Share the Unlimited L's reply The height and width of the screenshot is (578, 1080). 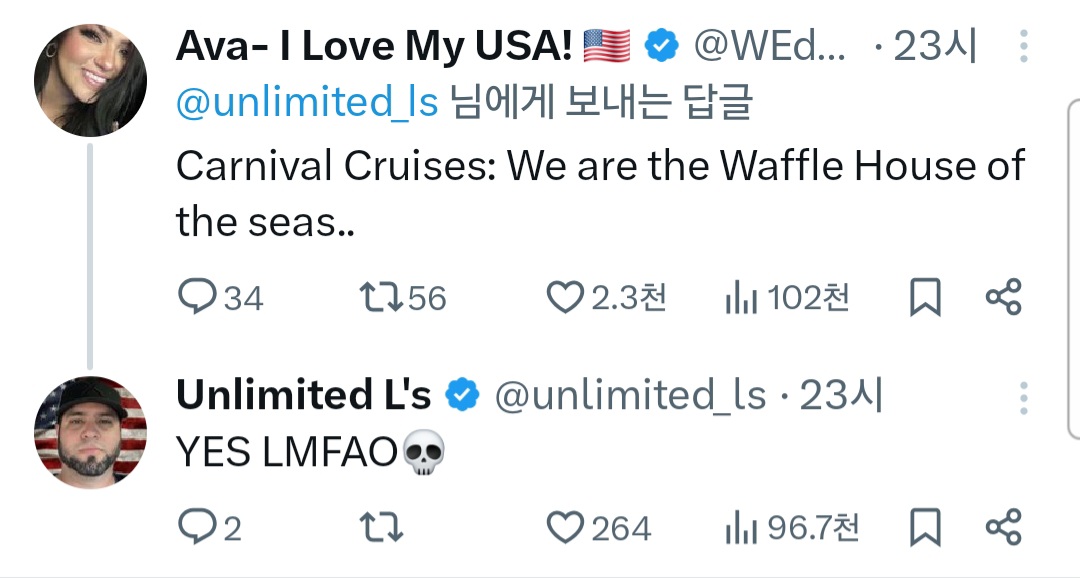(1003, 527)
